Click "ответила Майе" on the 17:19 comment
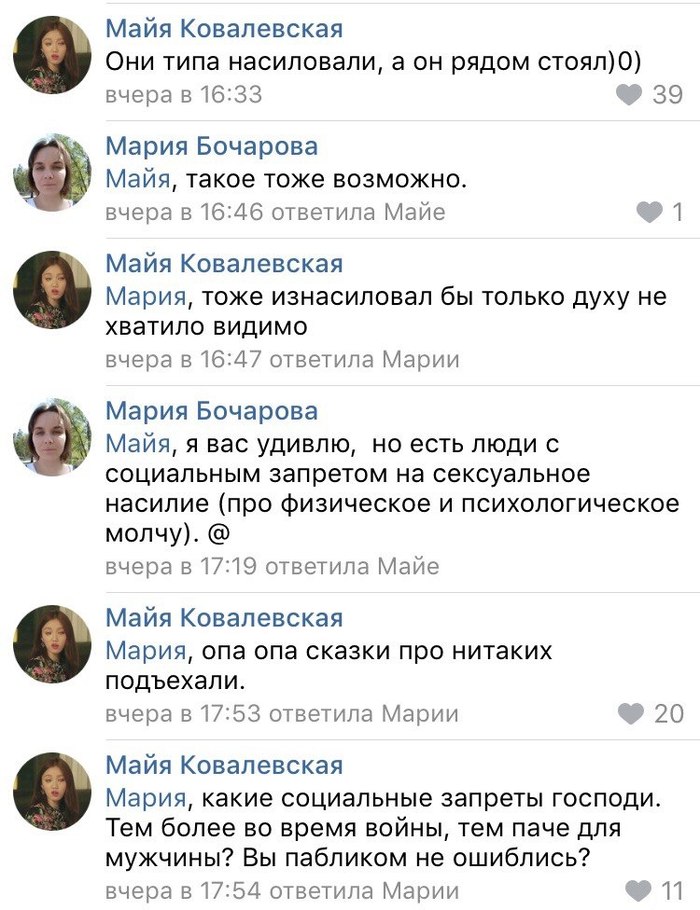The image size is (700, 910). [354, 566]
